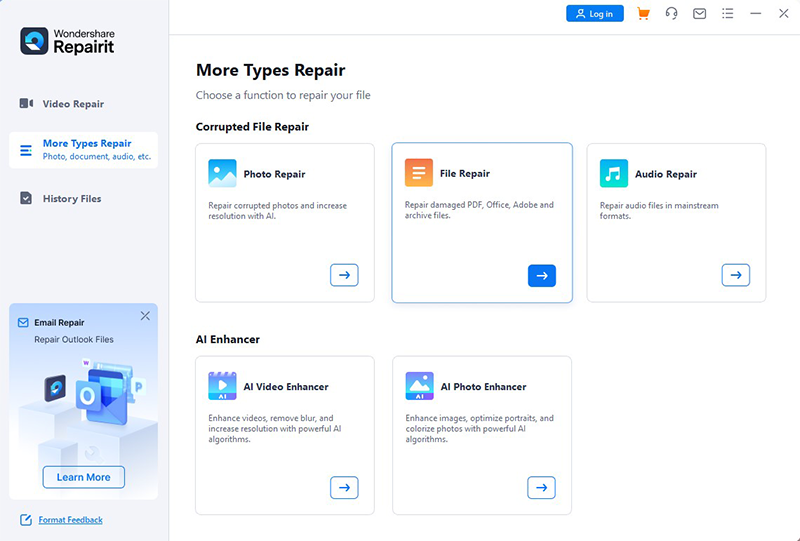Click the AI Photo Enhancer icon
Viewport: 800px width, 541px height.
[419, 386]
